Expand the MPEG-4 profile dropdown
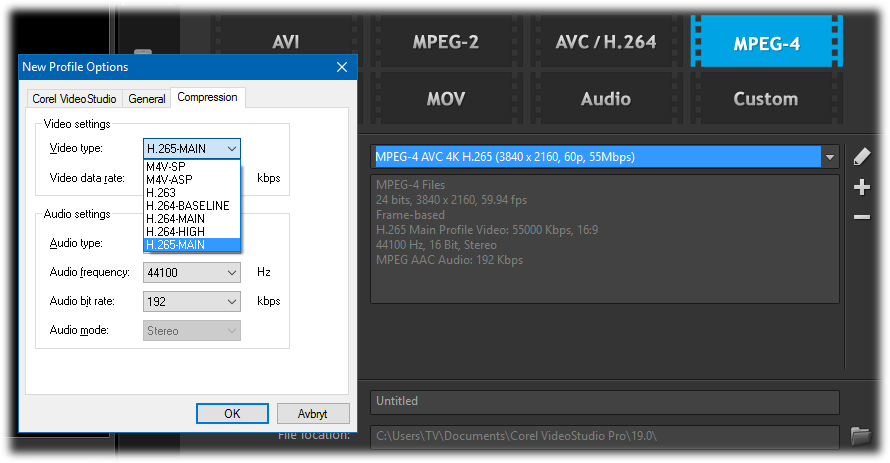 click(x=830, y=157)
